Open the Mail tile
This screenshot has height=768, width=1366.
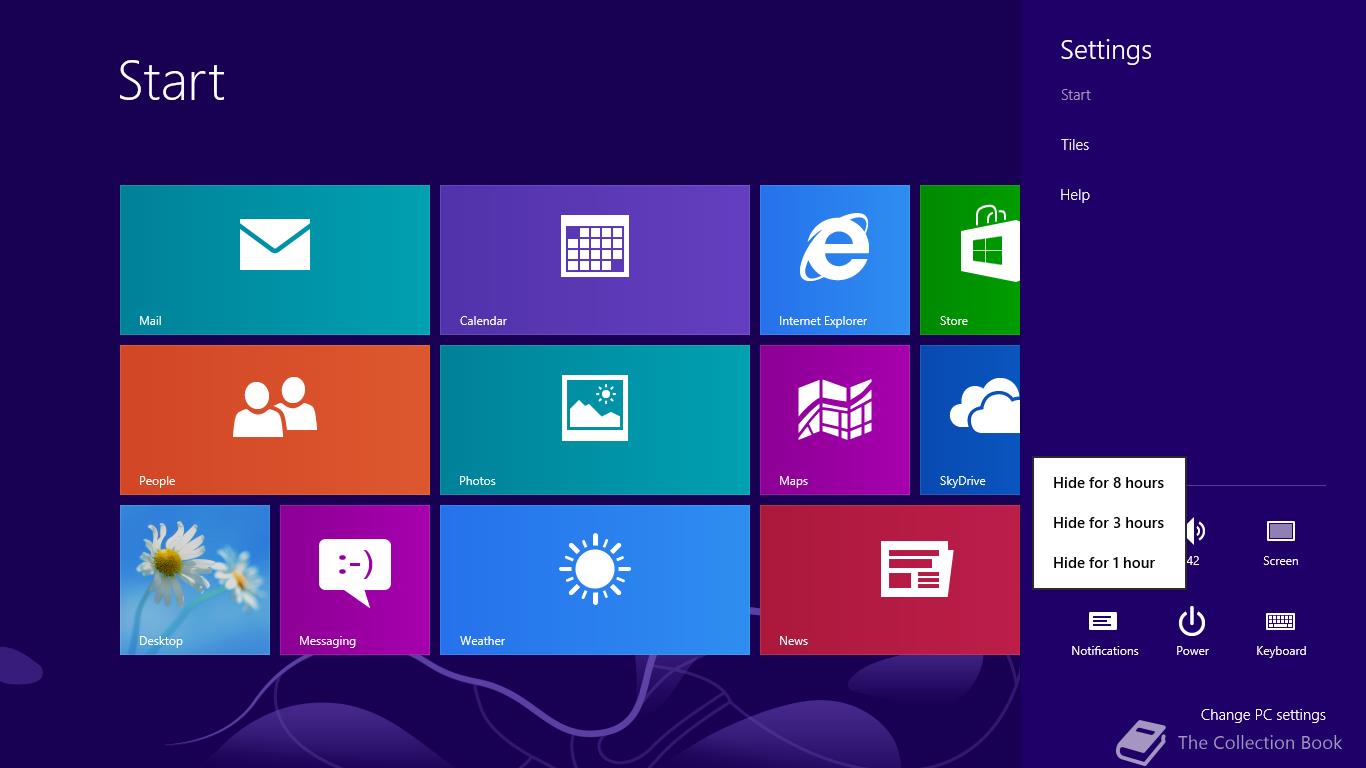click(x=275, y=260)
